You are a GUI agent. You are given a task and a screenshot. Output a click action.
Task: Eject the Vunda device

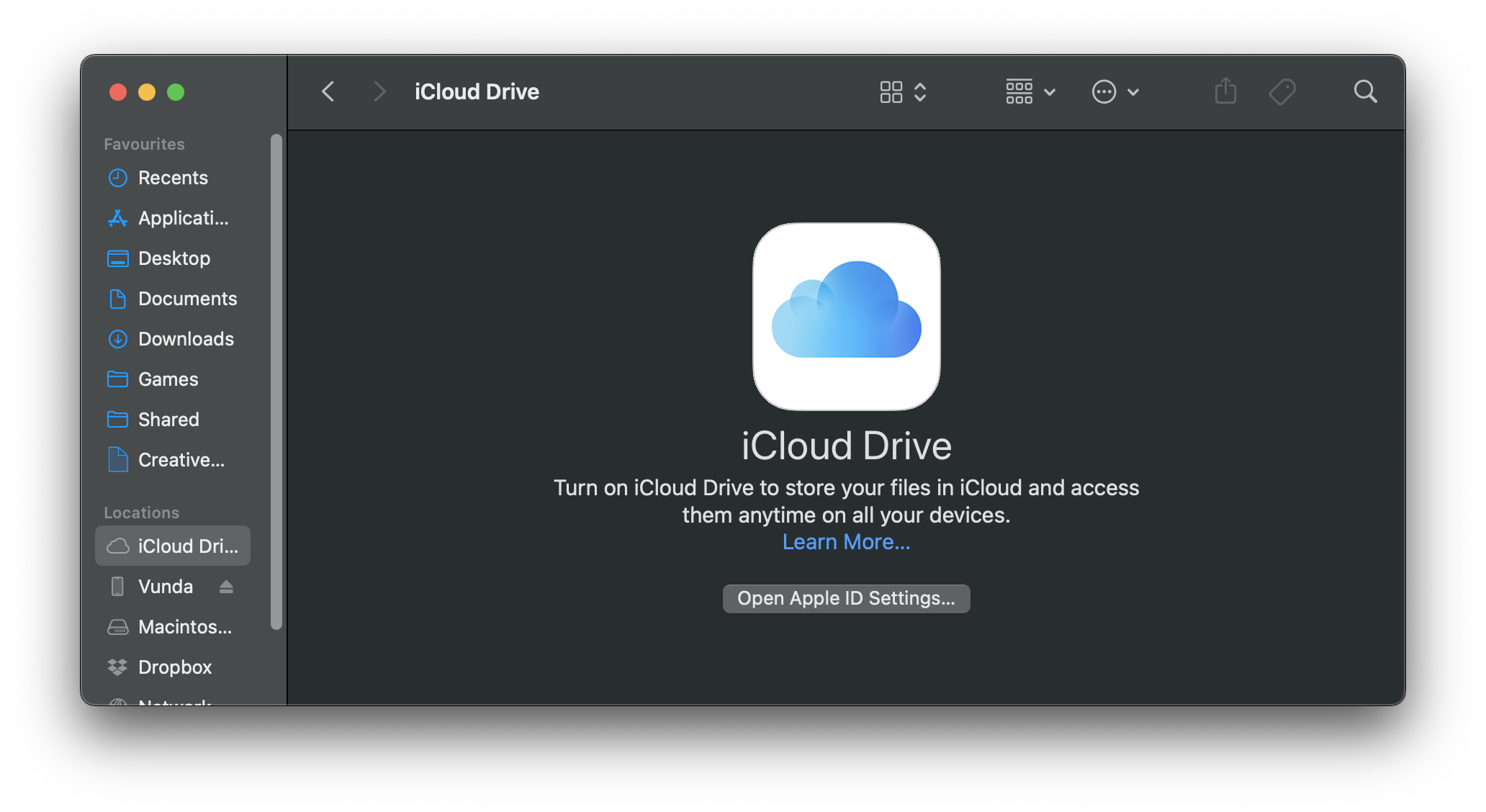tap(226, 587)
